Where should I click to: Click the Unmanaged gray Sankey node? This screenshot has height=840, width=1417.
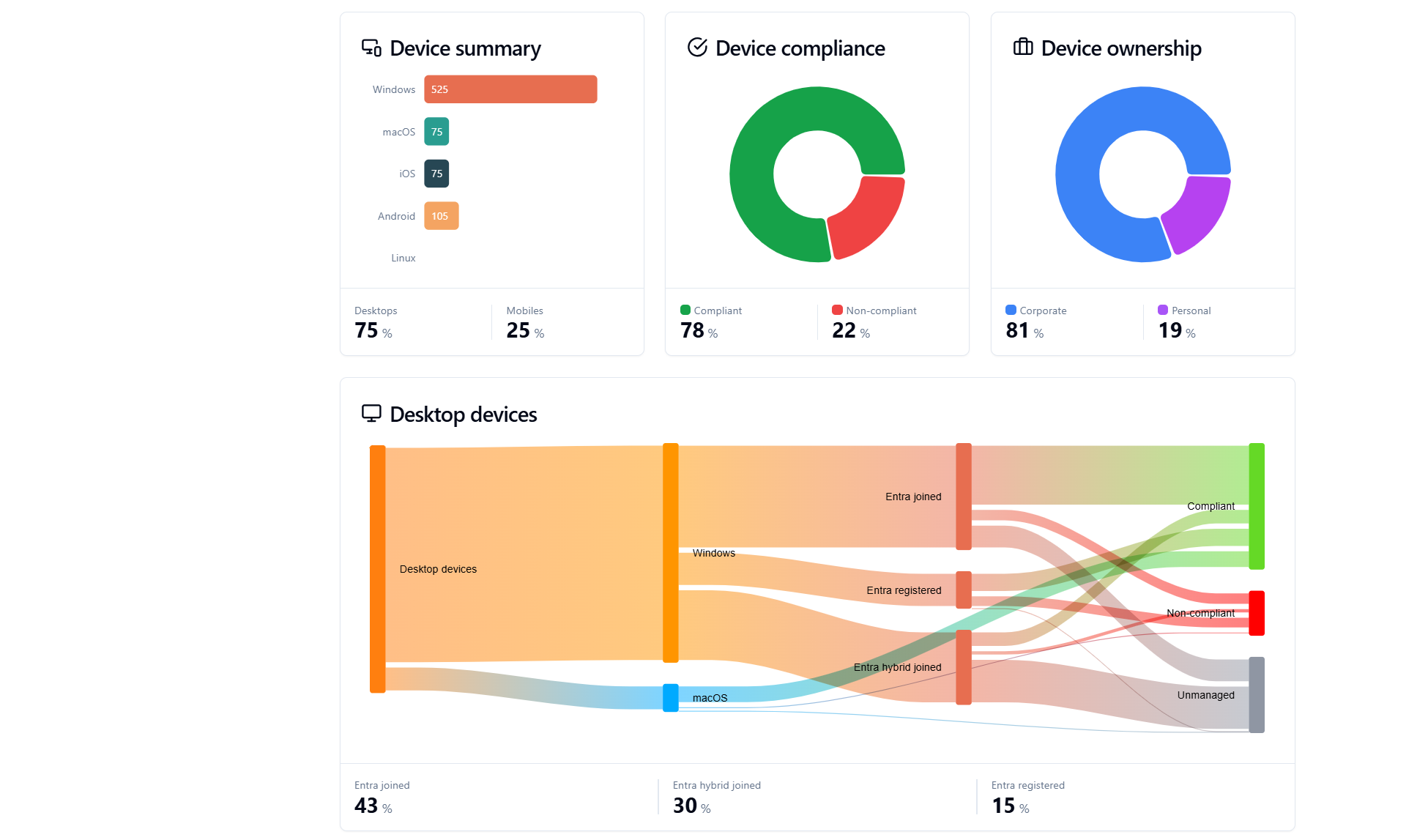[x=1256, y=694]
